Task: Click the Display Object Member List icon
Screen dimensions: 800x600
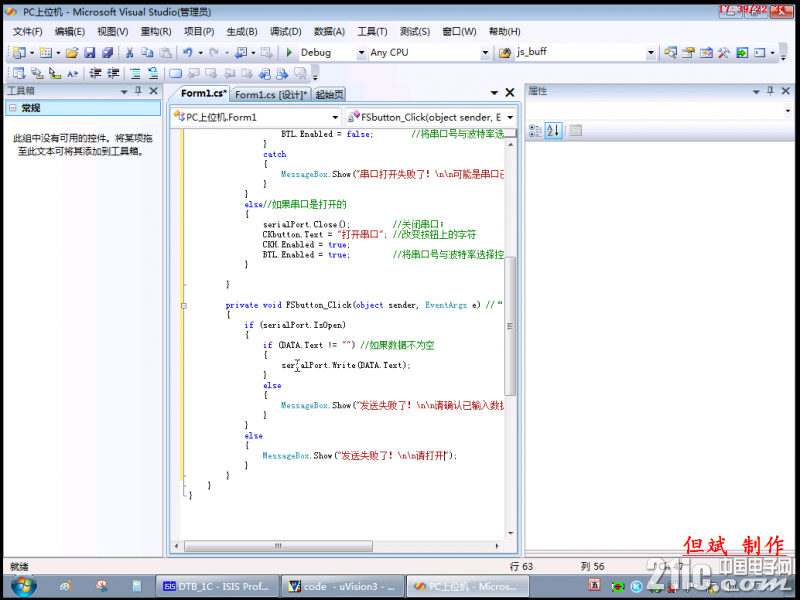Action: (x=19, y=73)
